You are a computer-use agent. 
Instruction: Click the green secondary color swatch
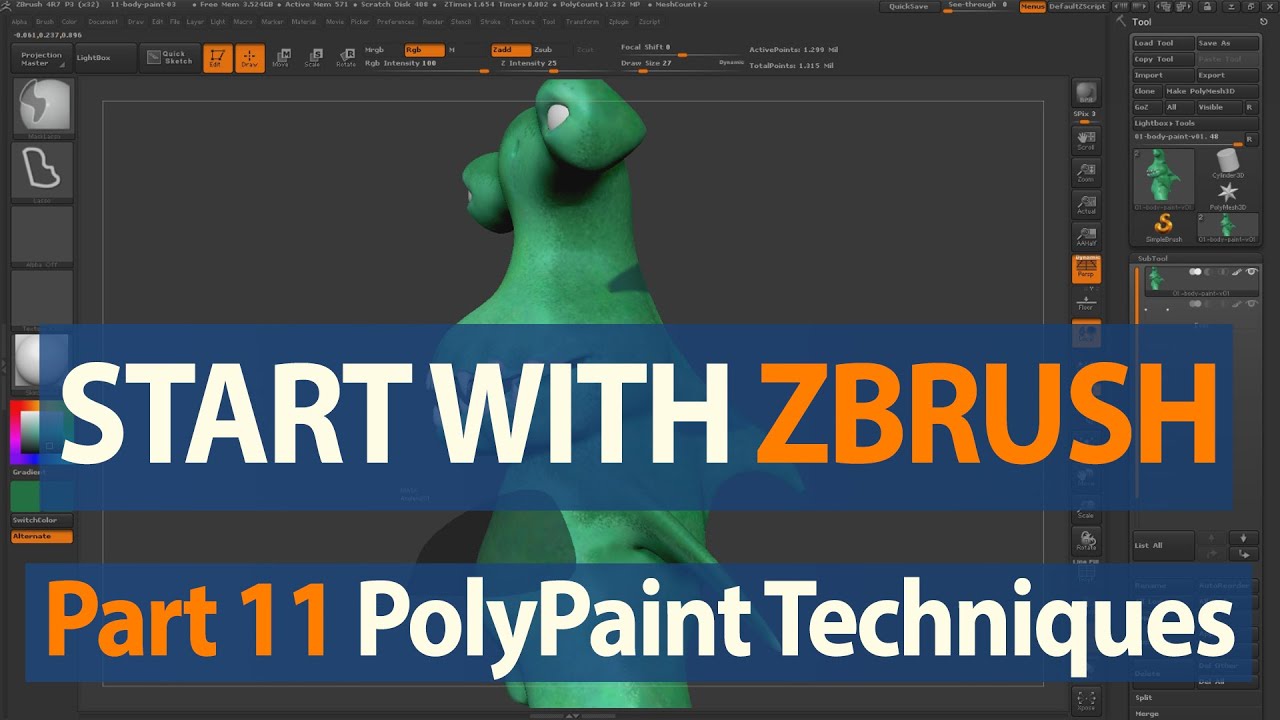click(42, 496)
